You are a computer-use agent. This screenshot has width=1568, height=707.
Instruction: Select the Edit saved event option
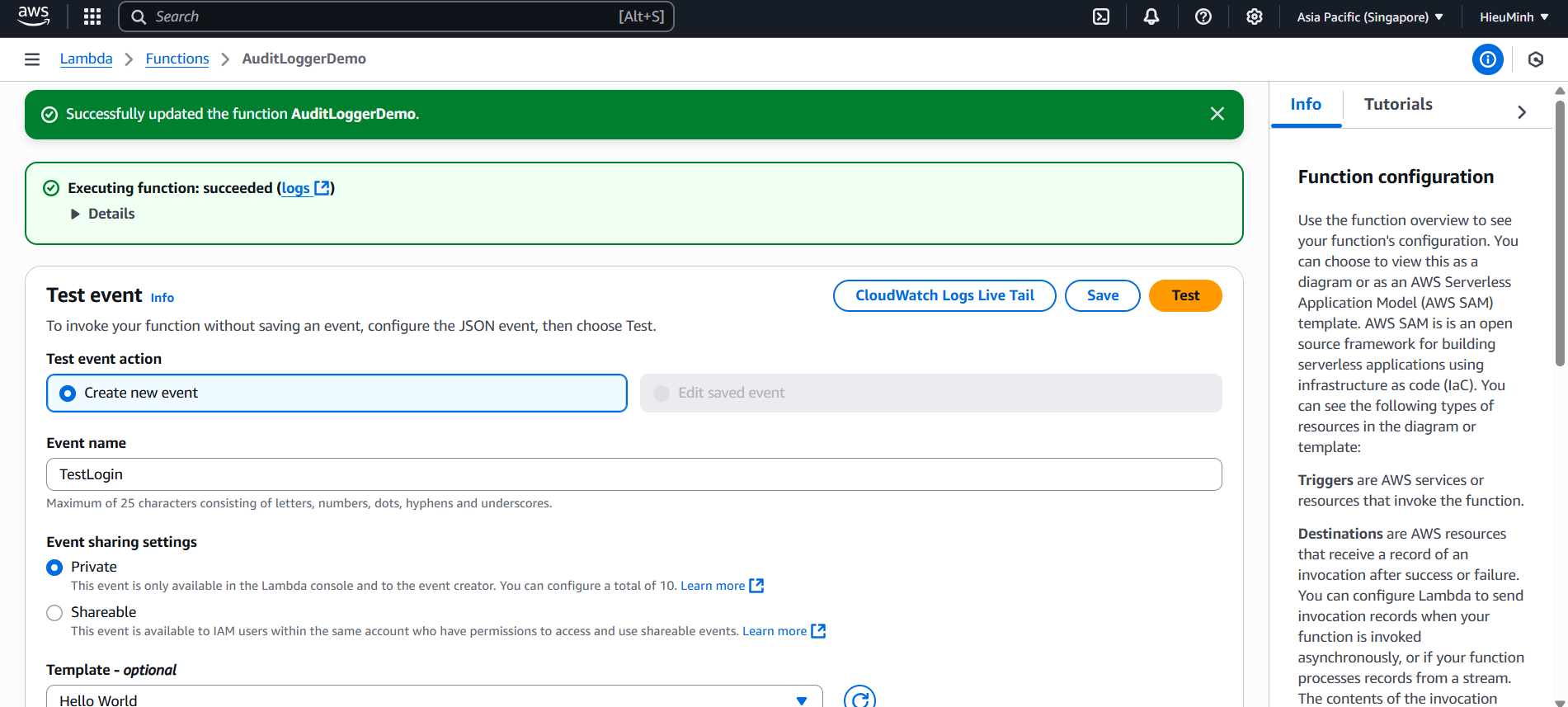(930, 393)
